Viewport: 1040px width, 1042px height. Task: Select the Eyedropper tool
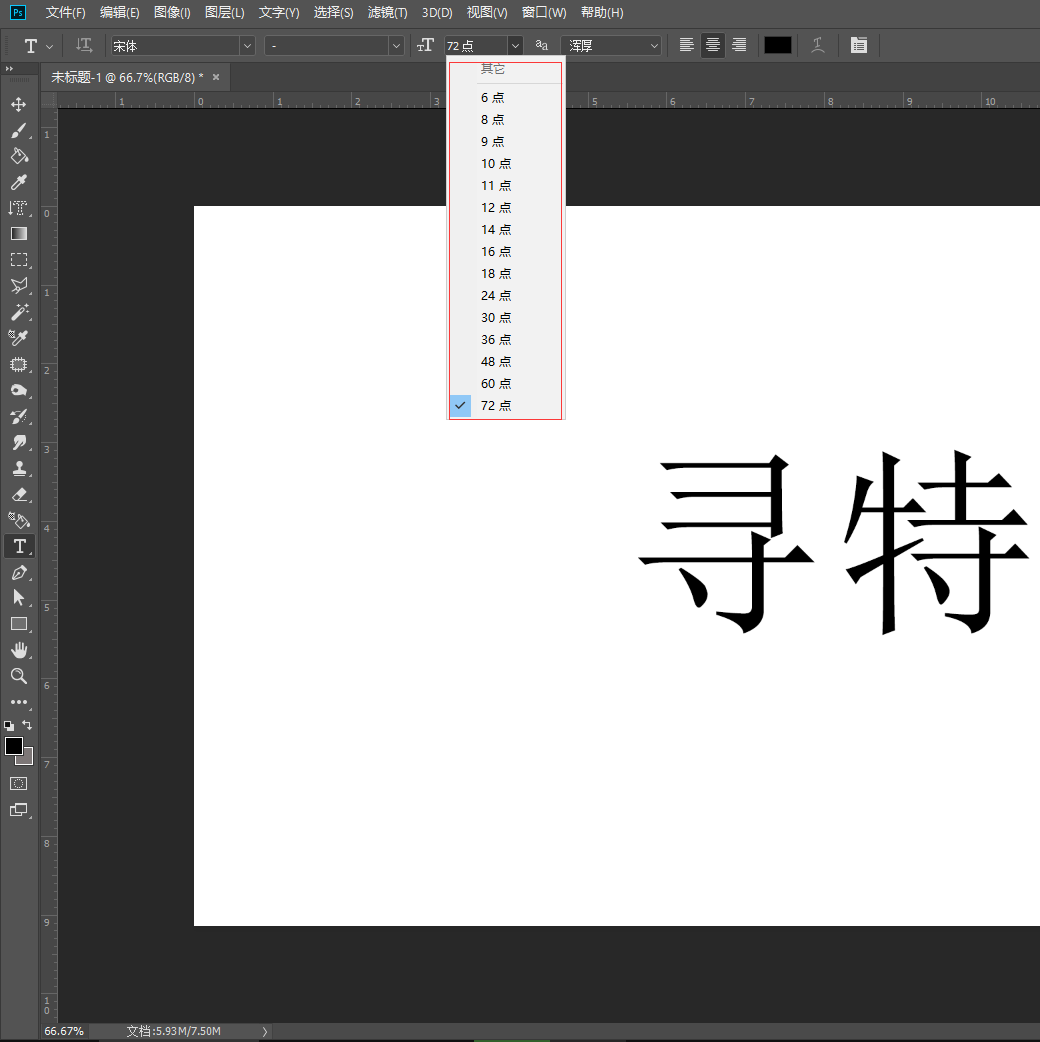tap(19, 182)
